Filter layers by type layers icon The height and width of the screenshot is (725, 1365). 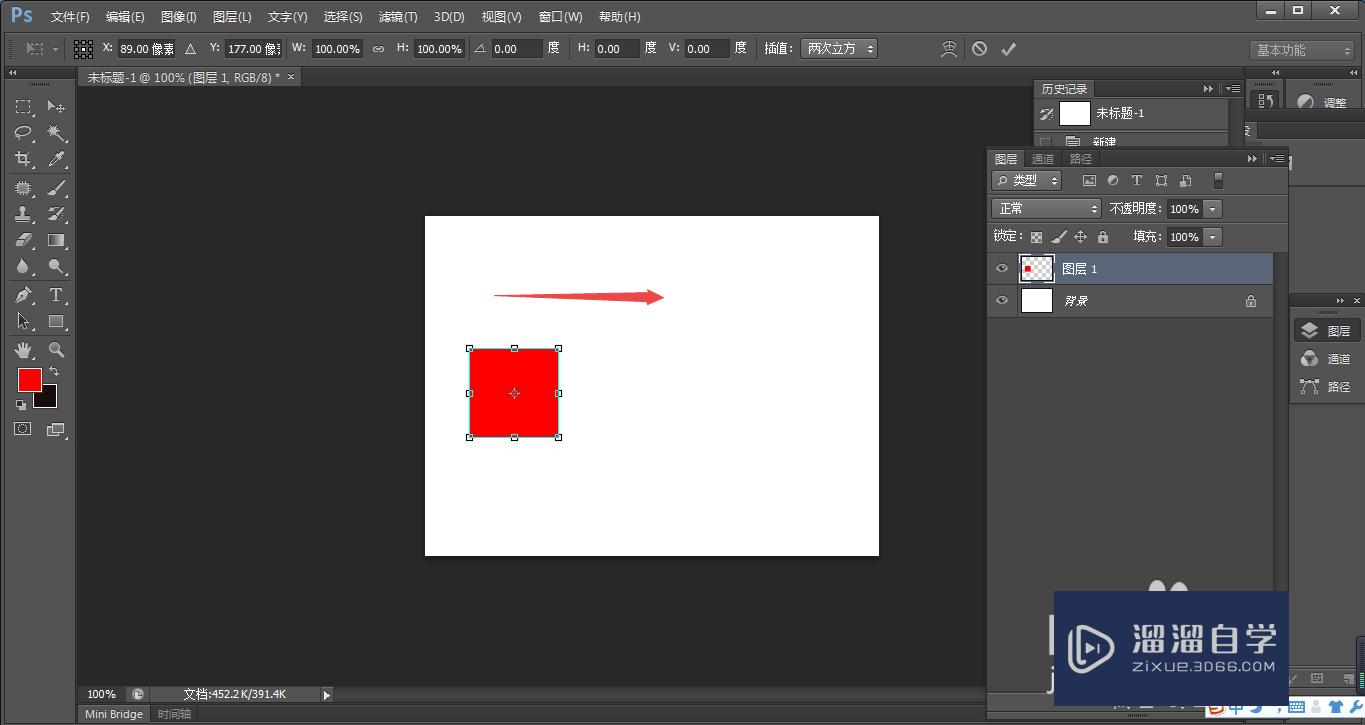[1137, 181]
